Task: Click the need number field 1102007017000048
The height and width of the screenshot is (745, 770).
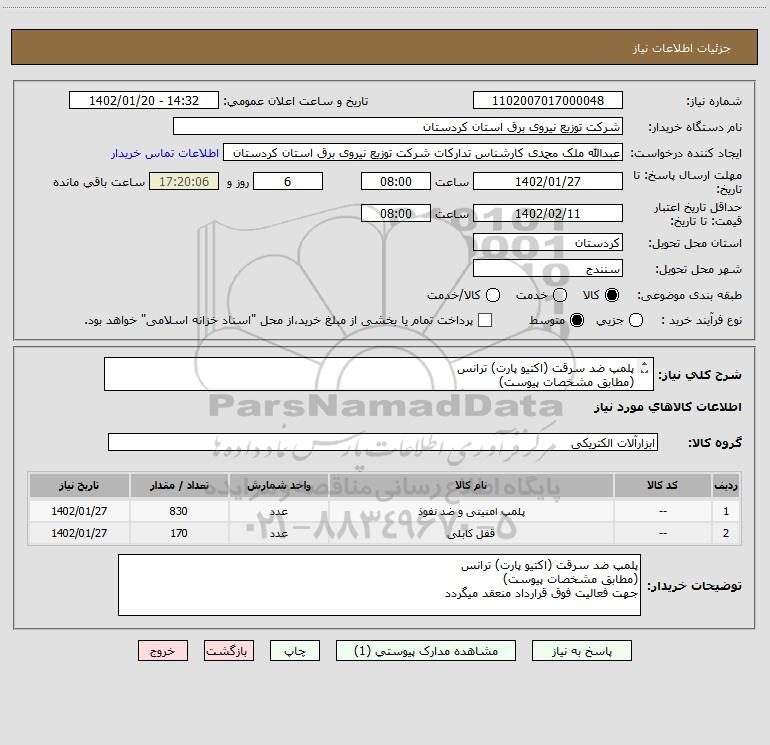Action: 548,100
